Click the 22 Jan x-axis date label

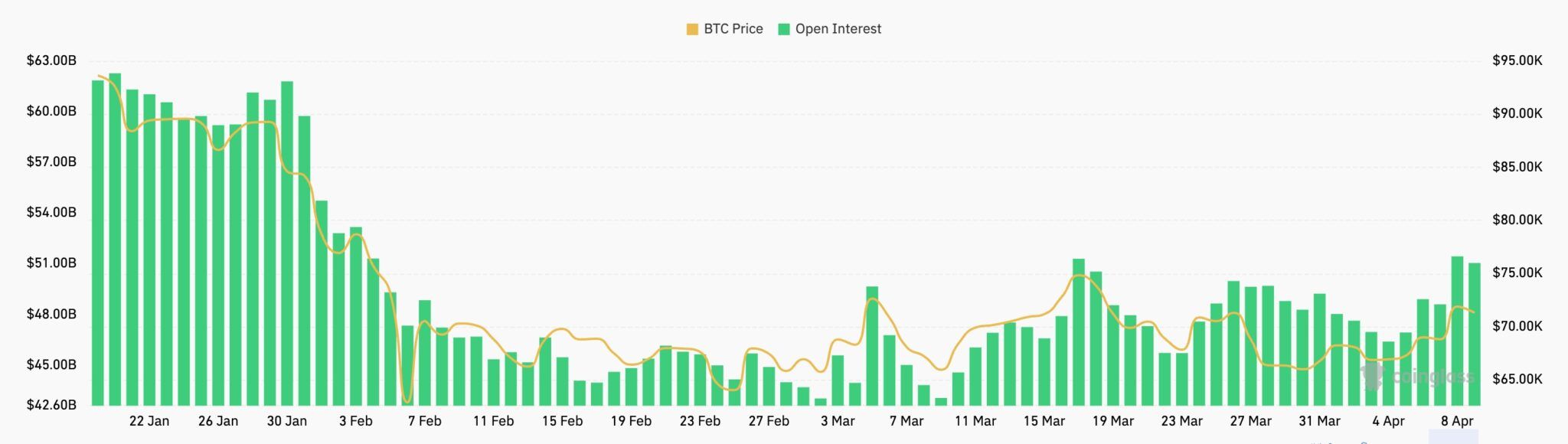point(149,421)
